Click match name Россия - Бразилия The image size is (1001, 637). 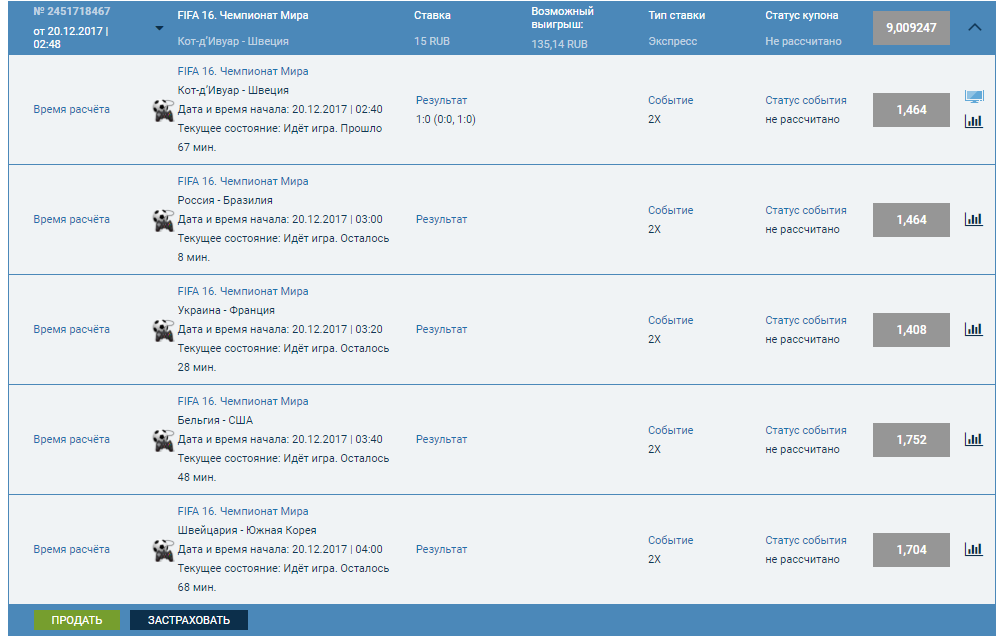click(x=225, y=200)
